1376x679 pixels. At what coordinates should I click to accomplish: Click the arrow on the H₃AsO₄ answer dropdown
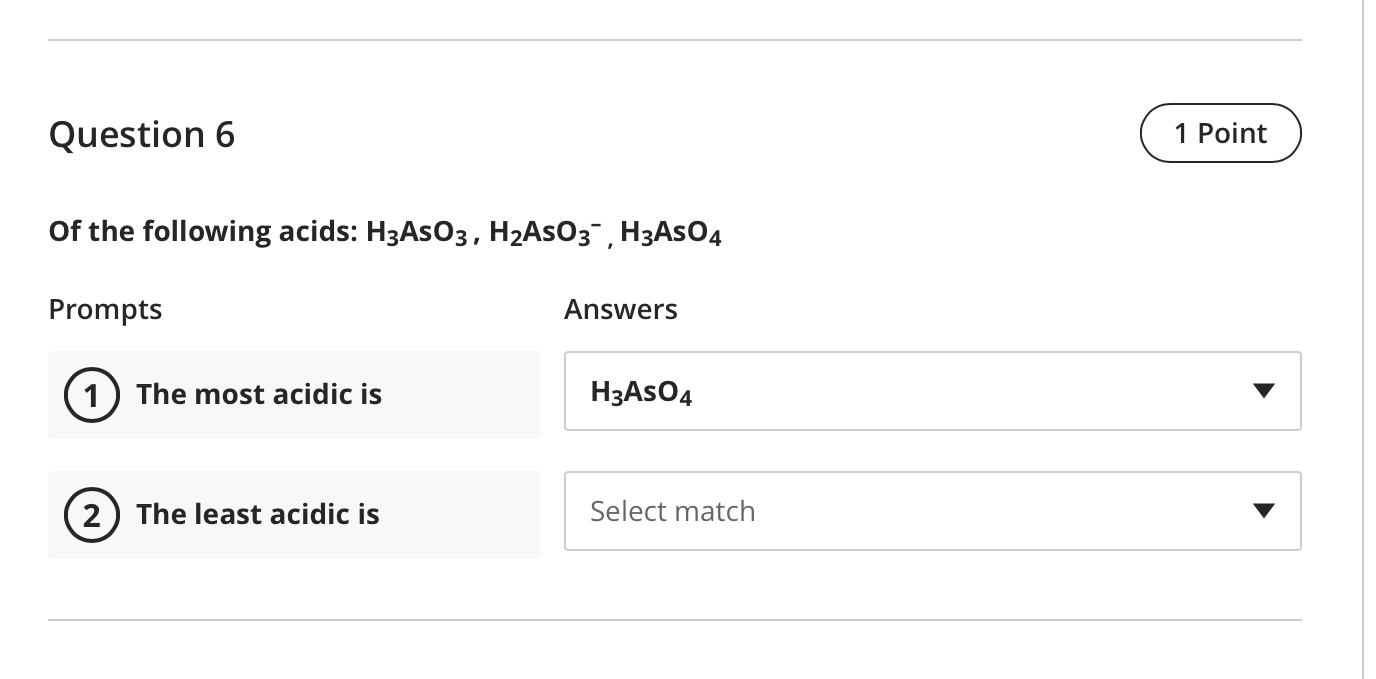coord(1264,391)
